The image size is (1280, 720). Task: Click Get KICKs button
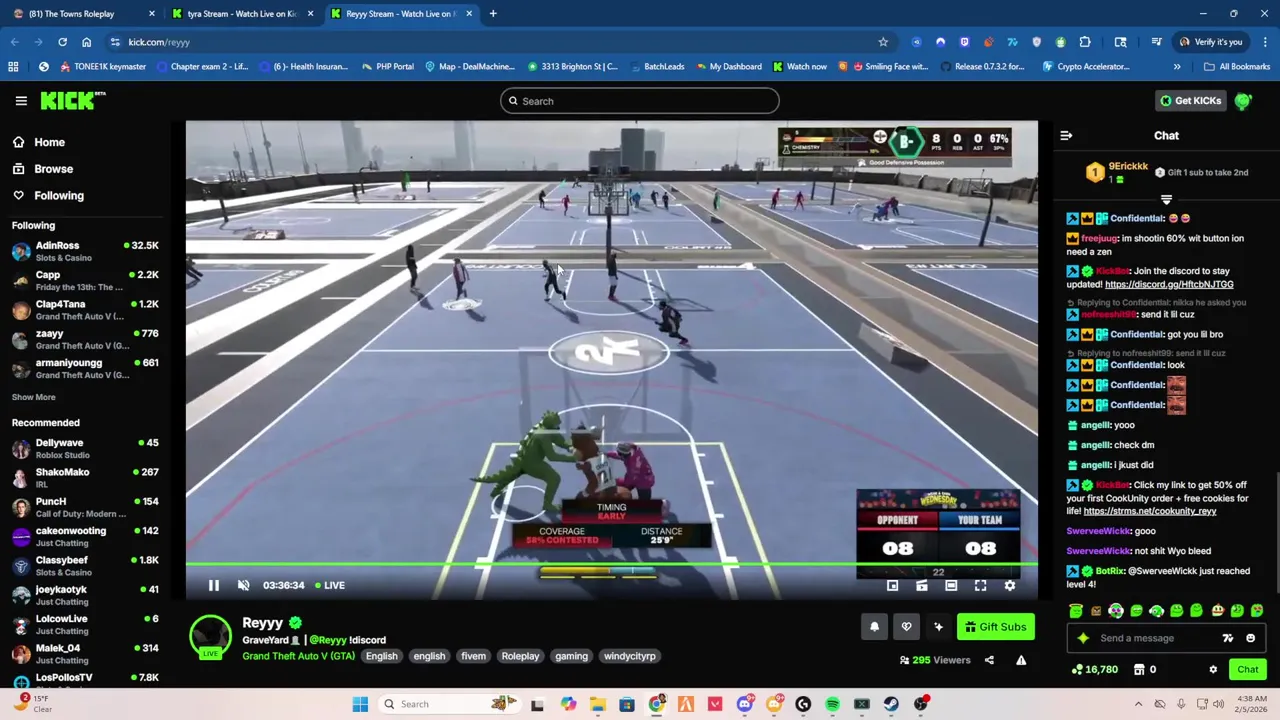click(1190, 101)
